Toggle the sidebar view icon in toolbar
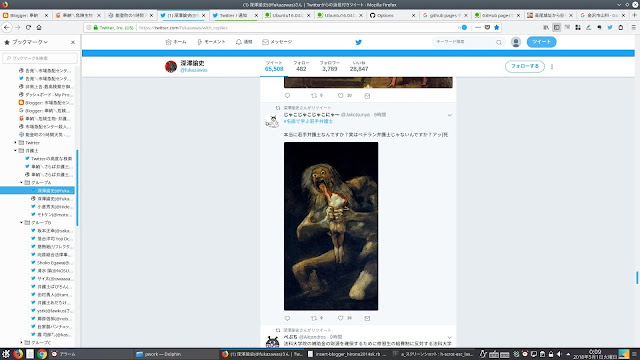640x360 pixels. [x=556, y=27]
